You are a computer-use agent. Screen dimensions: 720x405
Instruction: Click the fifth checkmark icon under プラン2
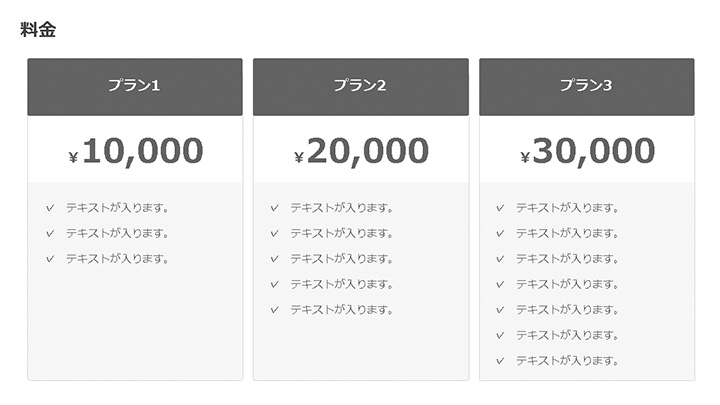coord(274,310)
